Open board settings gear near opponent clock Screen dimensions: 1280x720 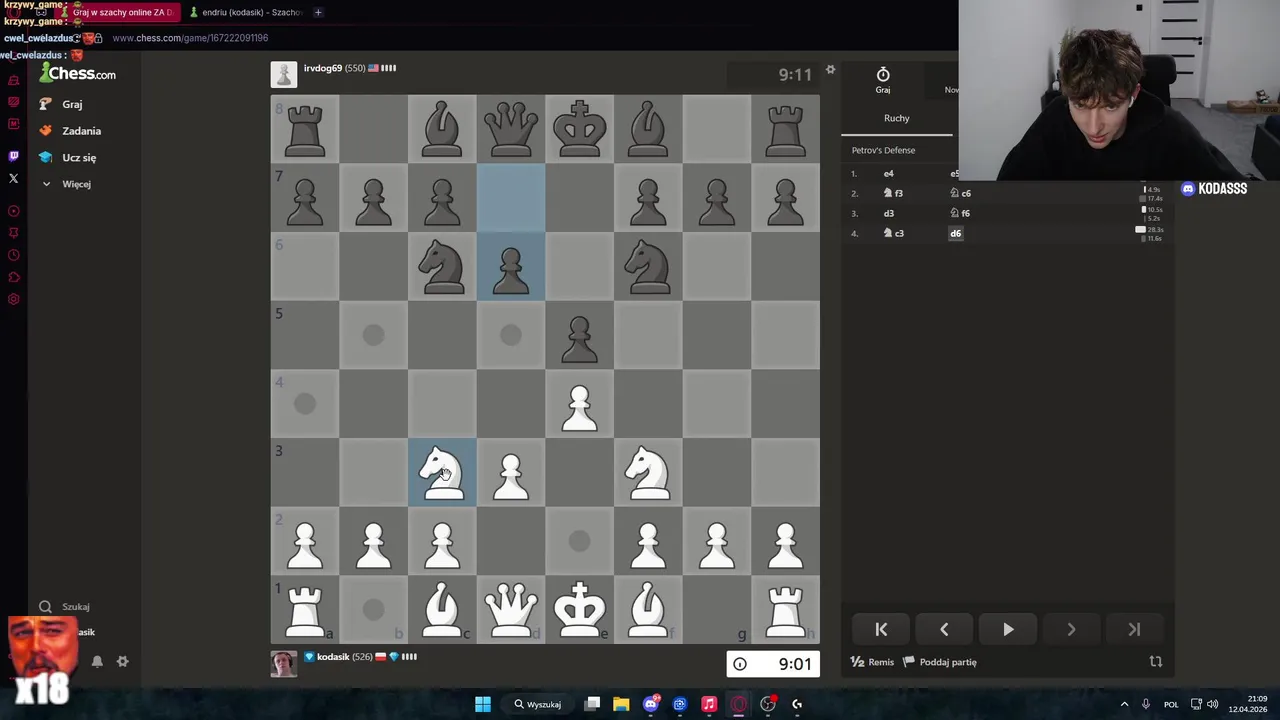(x=830, y=70)
